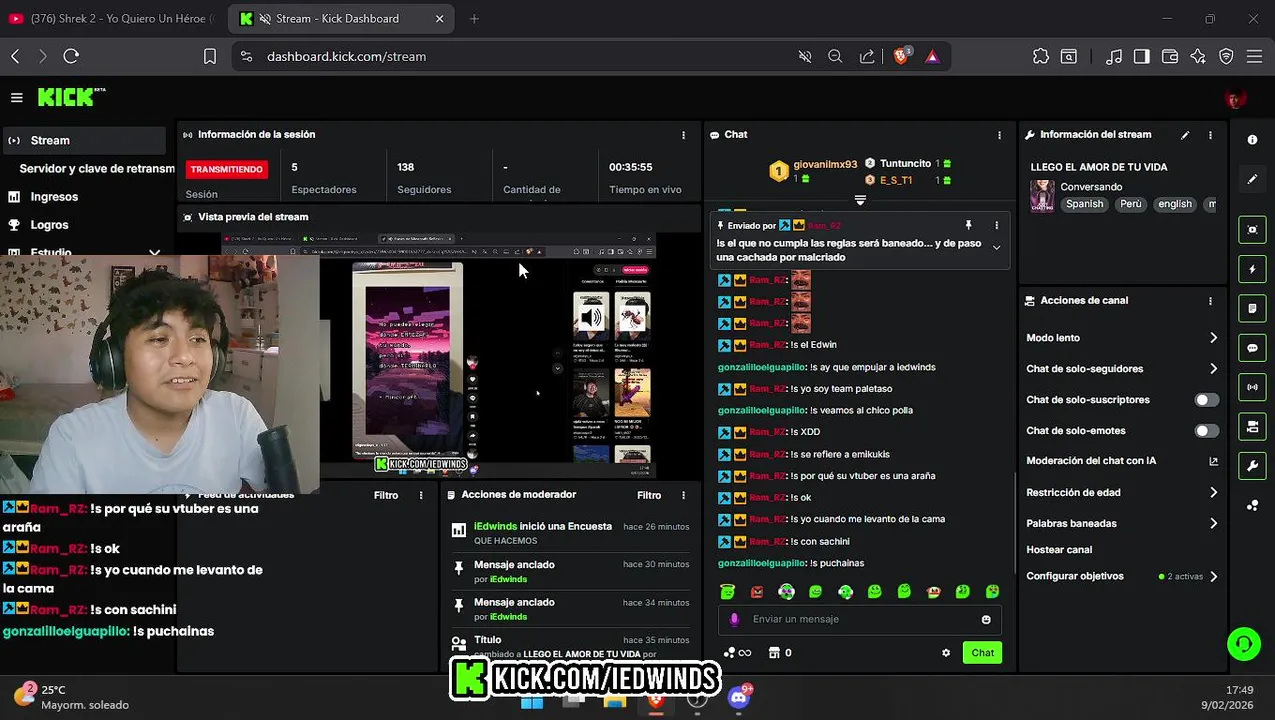1275x720 pixels.
Task: Switch to Shrek 2 YouTube tab
Action: [112, 18]
